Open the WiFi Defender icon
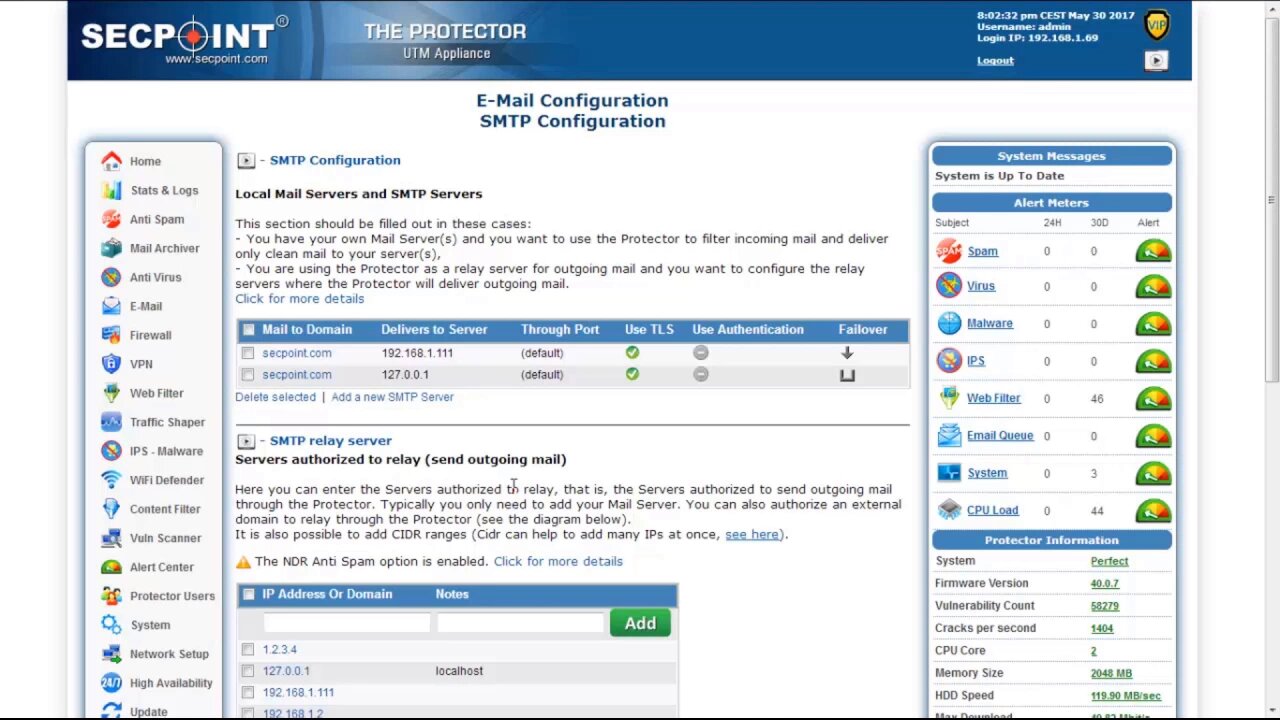The image size is (1280, 720). point(111,480)
